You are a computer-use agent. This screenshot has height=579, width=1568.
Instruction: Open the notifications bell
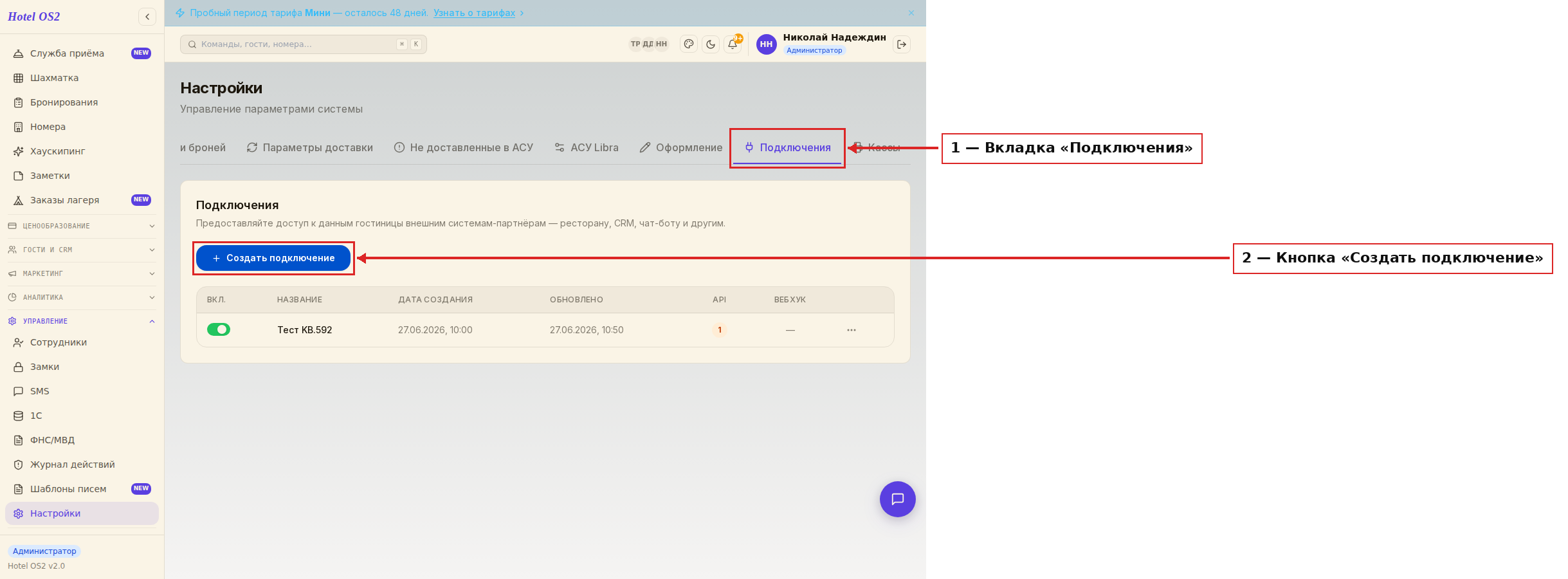733,44
